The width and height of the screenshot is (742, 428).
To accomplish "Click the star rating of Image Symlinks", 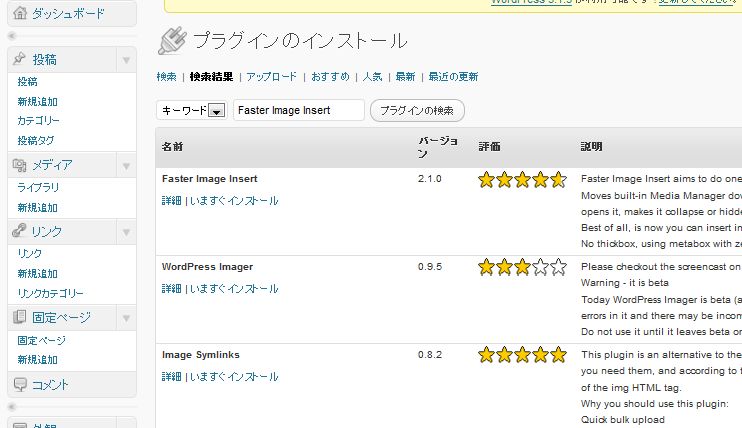I will [x=522, y=355].
